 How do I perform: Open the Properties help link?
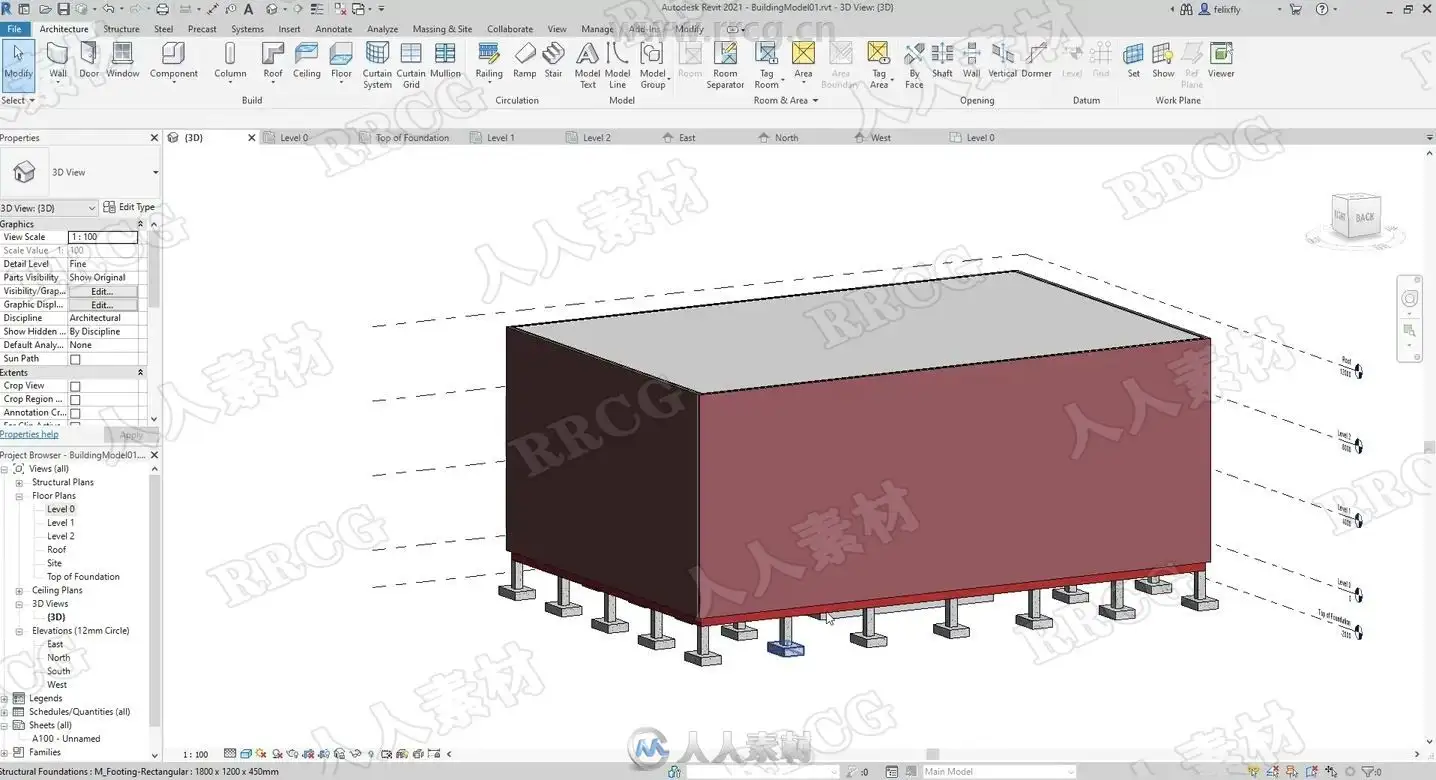(29, 434)
